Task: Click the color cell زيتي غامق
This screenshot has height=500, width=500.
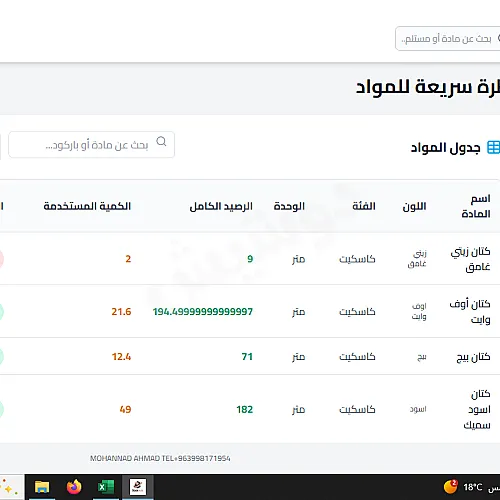Action: click(417, 259)
